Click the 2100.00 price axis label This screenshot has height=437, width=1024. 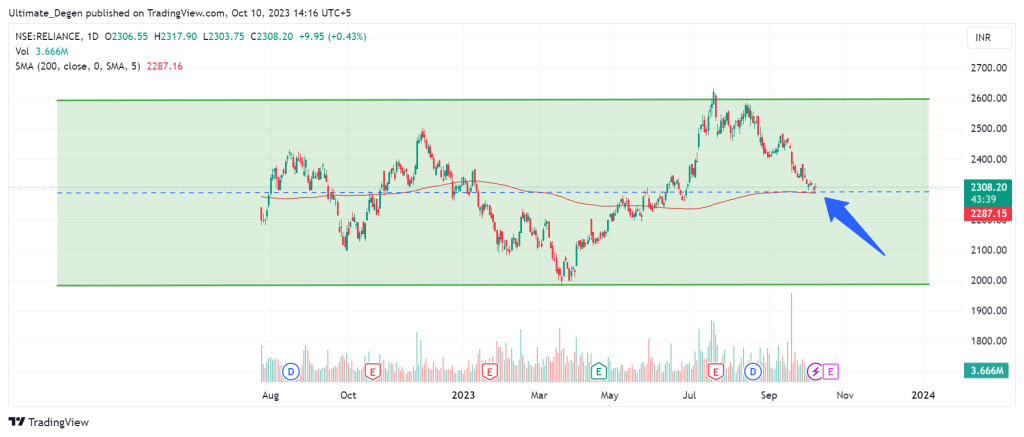pyautogui.click(x=987, y=250)
